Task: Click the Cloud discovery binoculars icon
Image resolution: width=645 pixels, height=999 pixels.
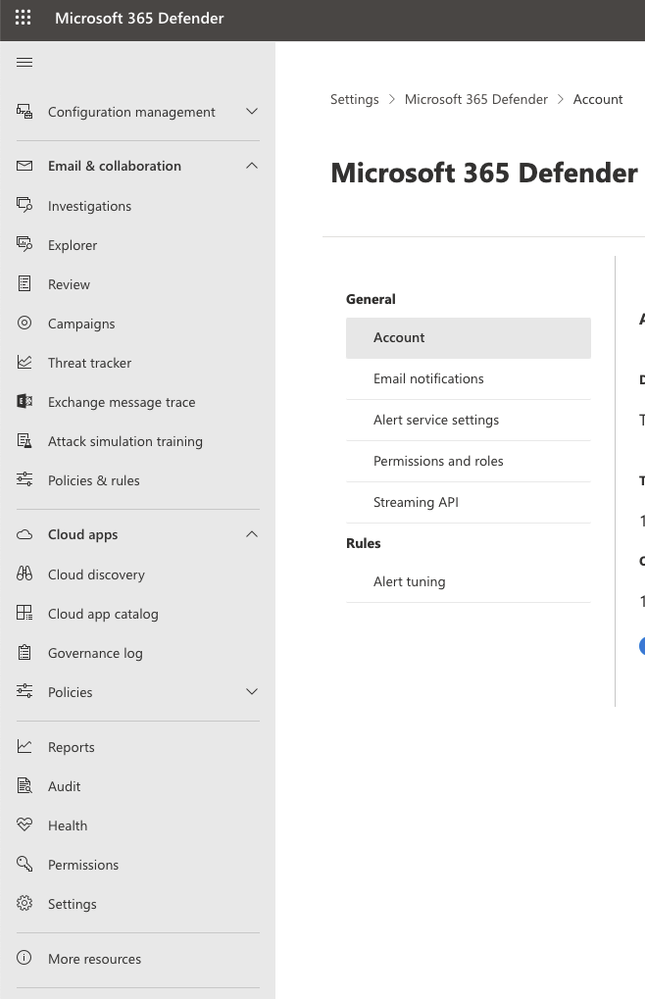Action: click(25, 575)
